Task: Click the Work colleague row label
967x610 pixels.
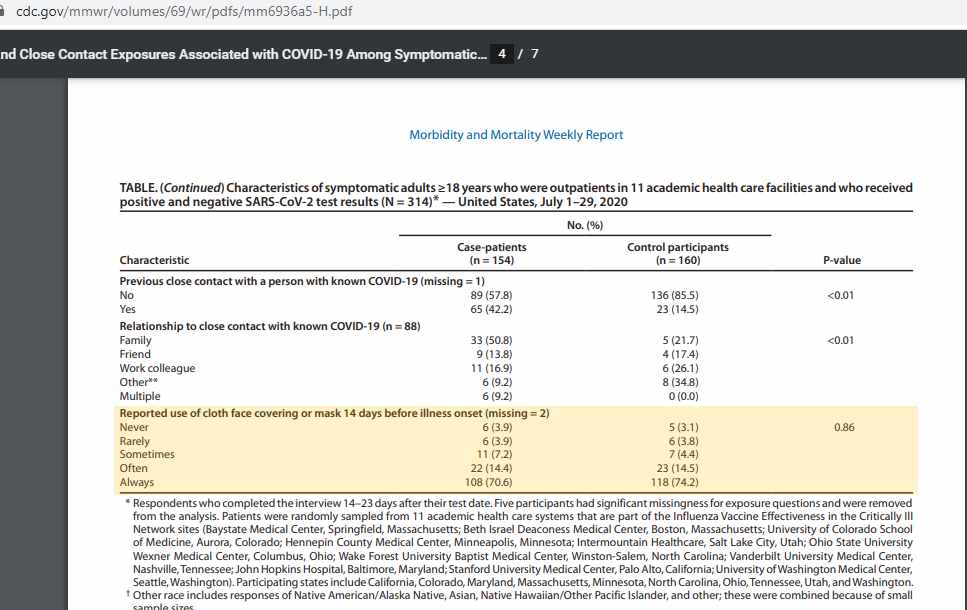Action: (x=157, y=368)
